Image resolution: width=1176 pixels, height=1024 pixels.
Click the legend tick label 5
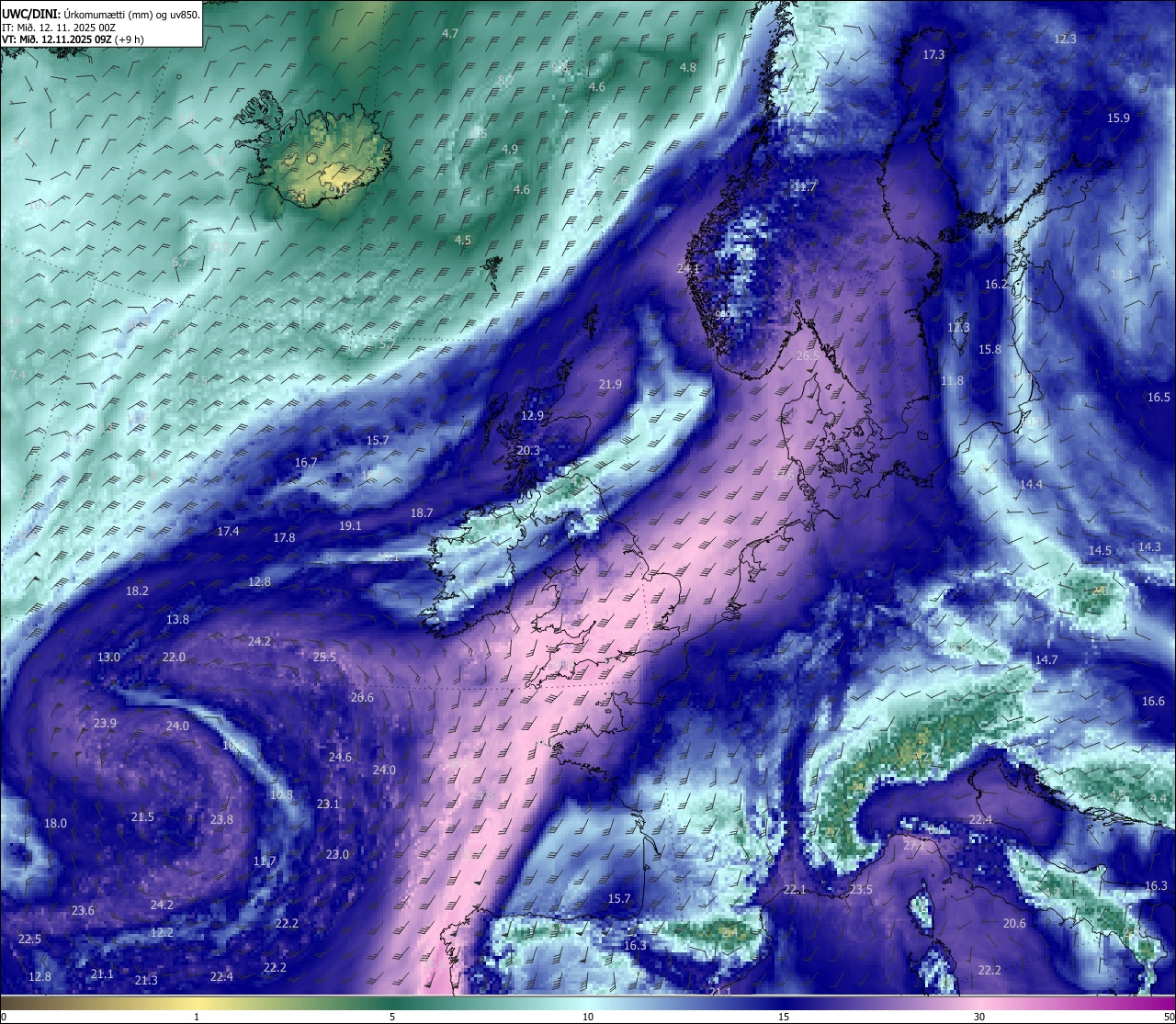(392, 1017)
